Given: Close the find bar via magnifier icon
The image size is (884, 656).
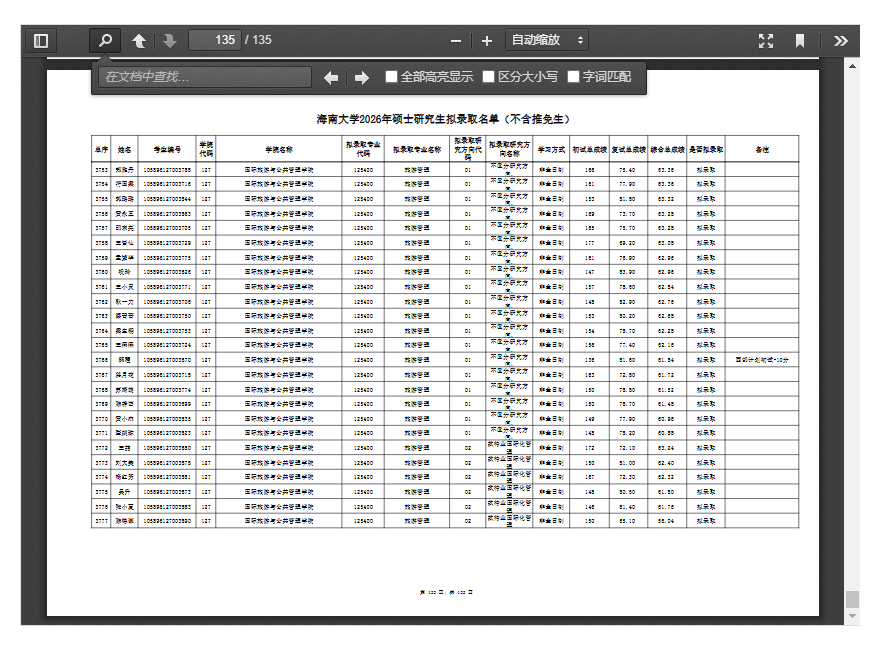Looking at the screenshot, I should [x=105, y=40].
